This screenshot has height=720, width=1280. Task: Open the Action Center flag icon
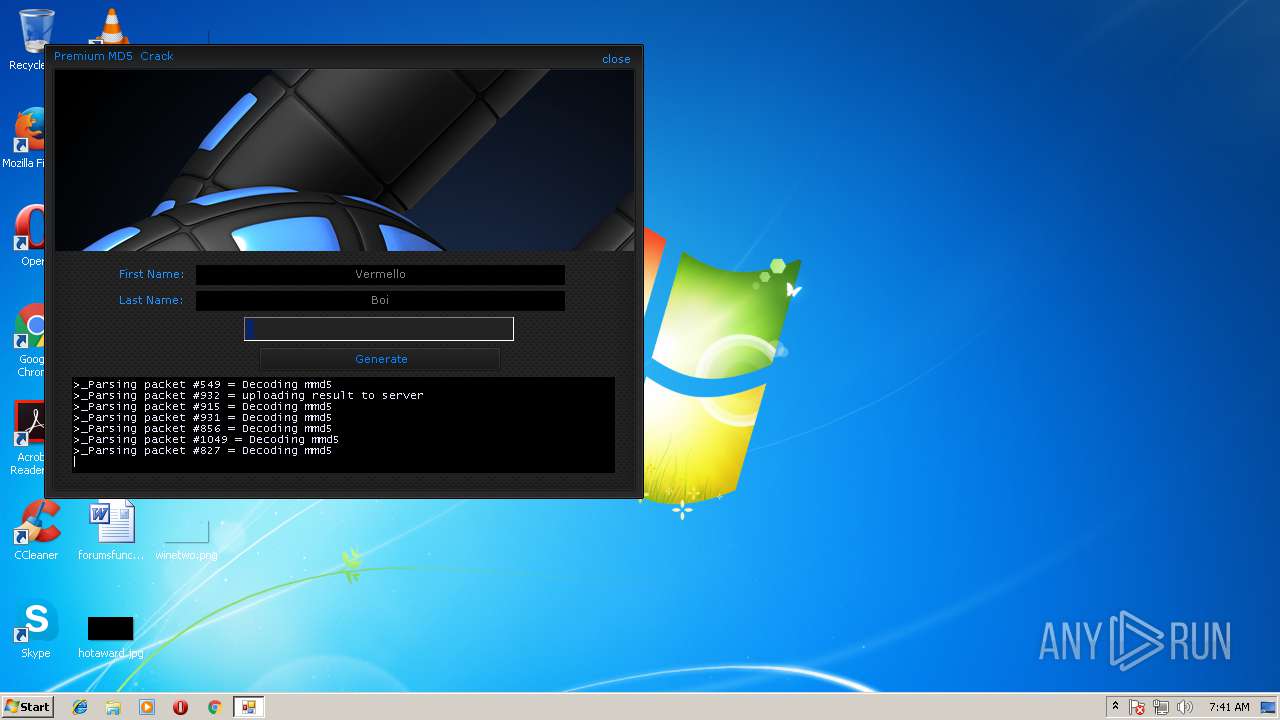[1138, 707]
